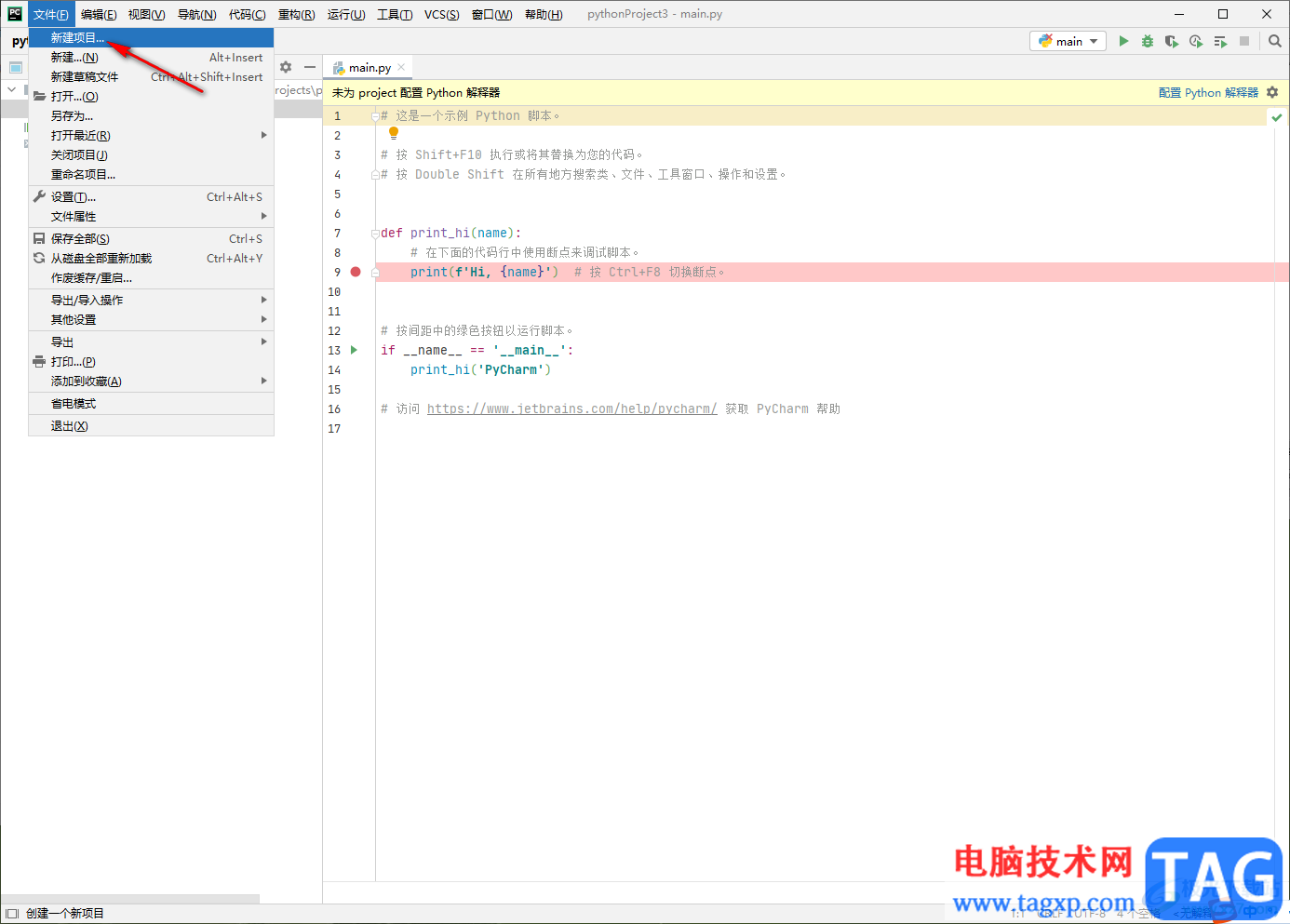The height and width of the screenshot is (924, 1290).
Task: Start debugging with the bug icon
Action: pos(1148,41)
